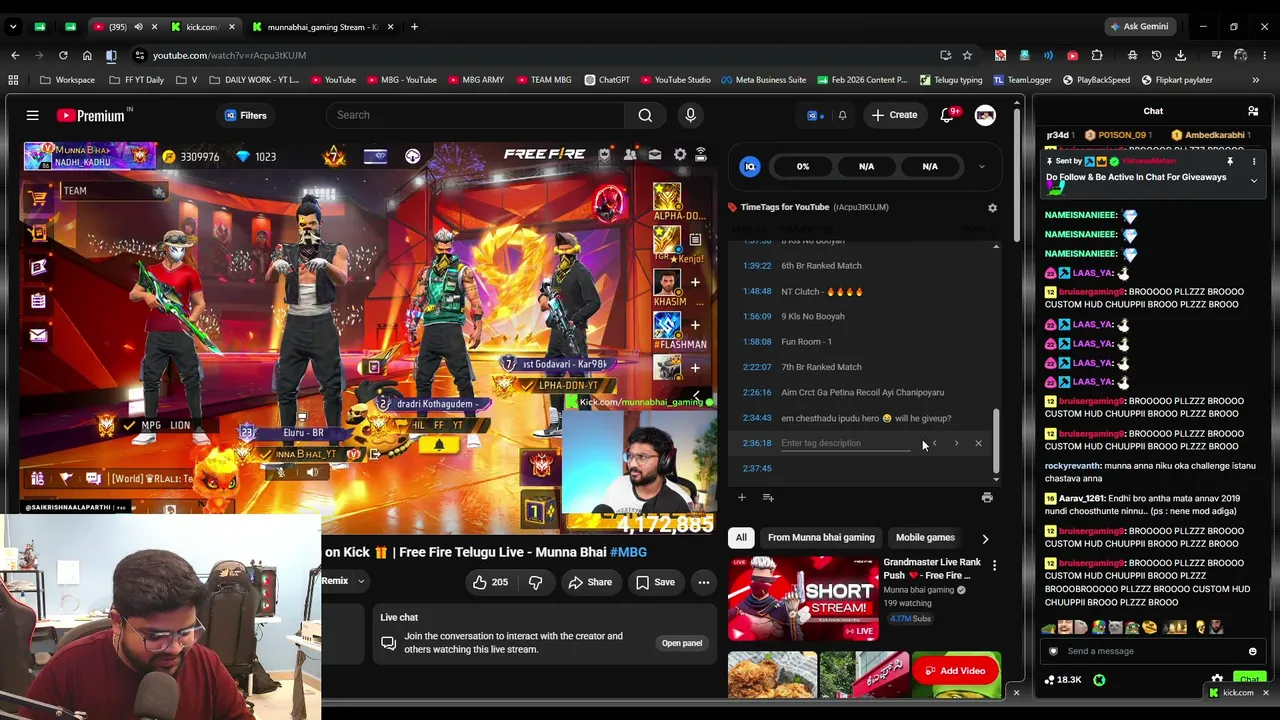Dislike the video with thumbs down
This screenshot has width=1280, height=720.
[x=535, y=582]
